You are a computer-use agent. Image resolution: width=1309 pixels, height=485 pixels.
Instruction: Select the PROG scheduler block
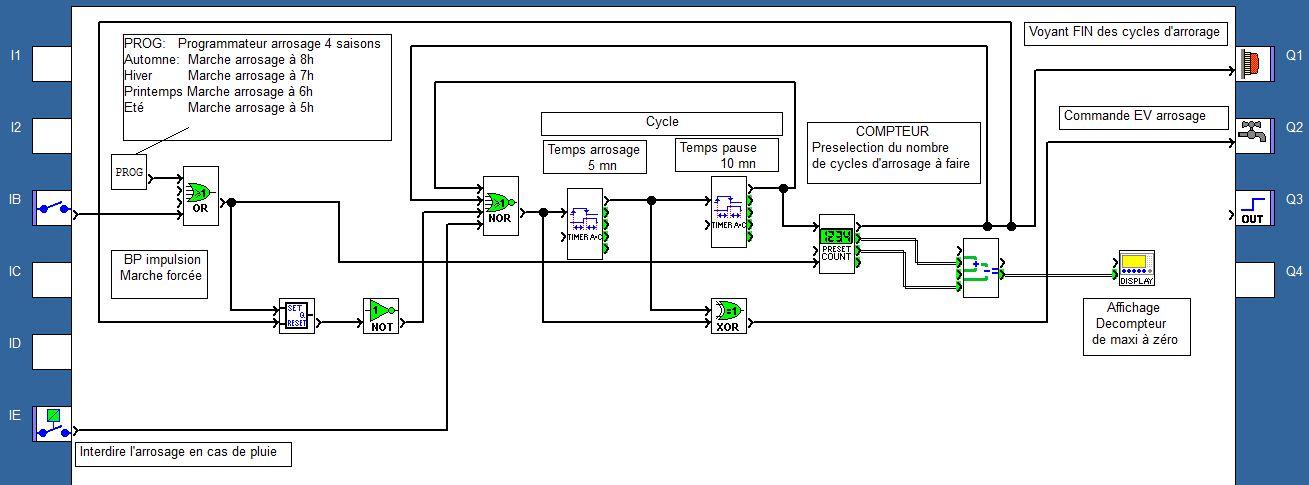tap(128, 172)
